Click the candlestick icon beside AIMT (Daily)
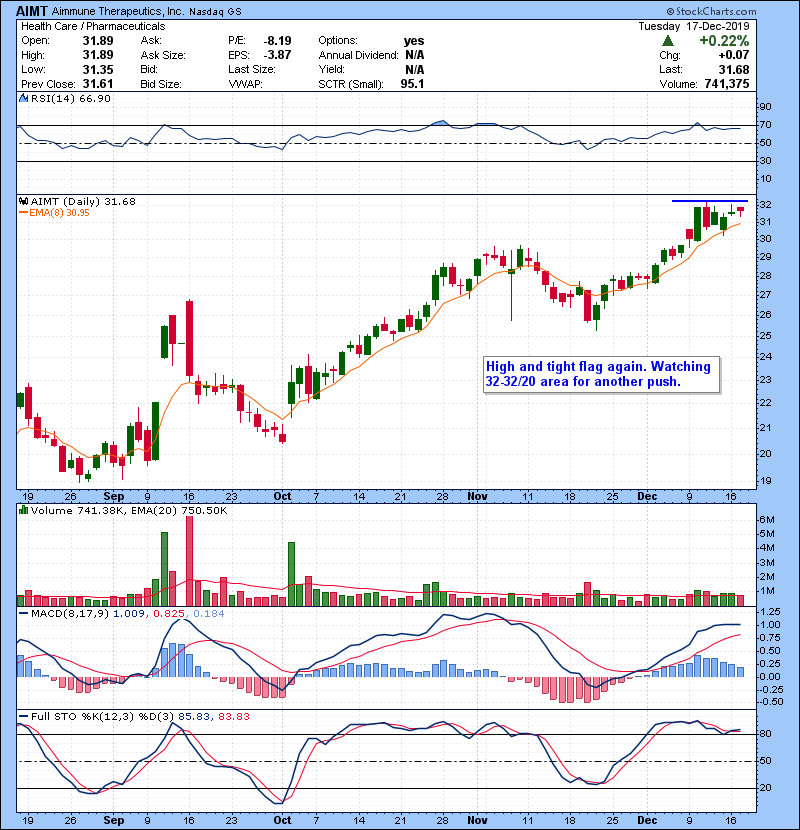The image size is (800, 830). point(23,202)
